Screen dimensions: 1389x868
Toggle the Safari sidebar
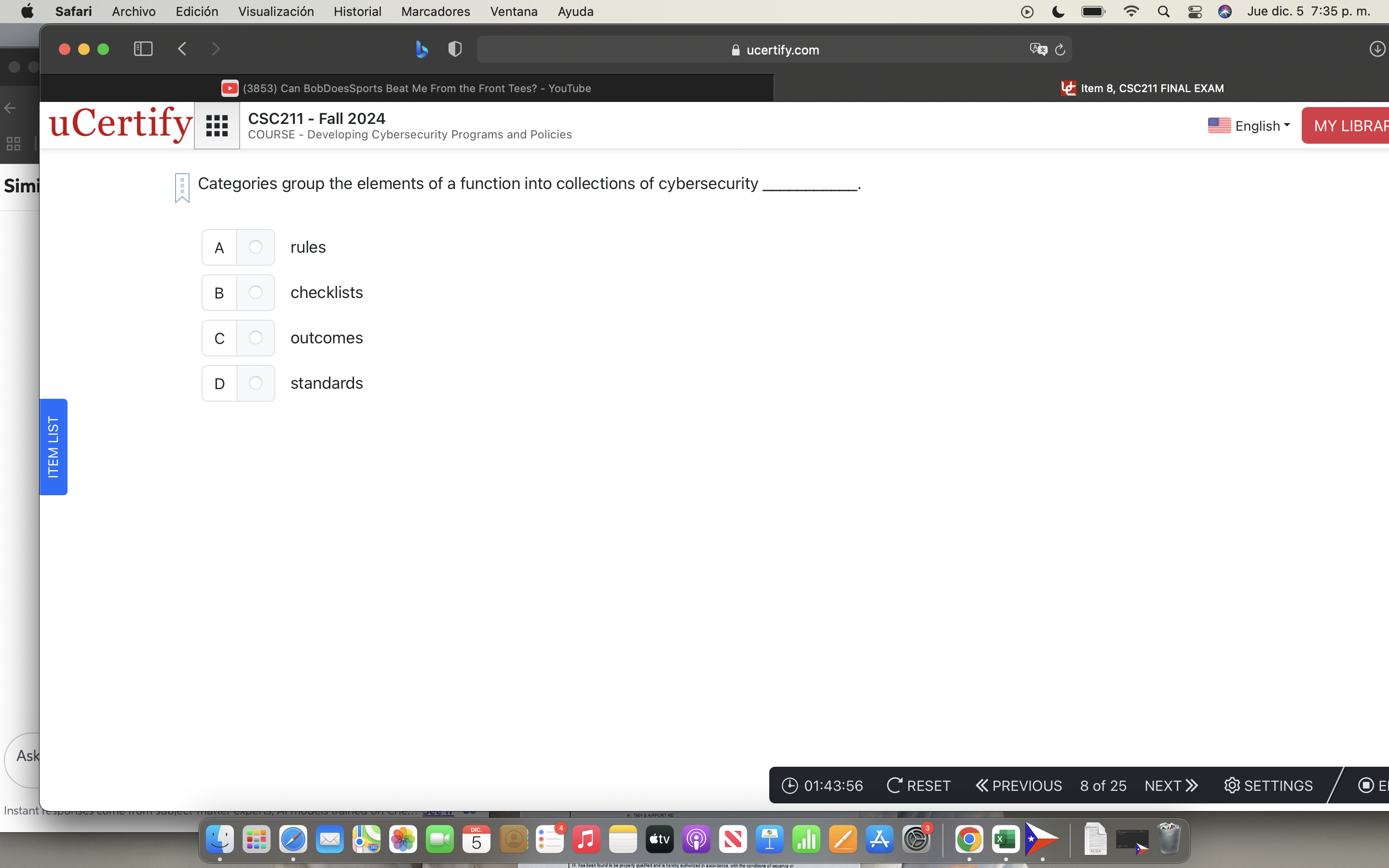142,49
